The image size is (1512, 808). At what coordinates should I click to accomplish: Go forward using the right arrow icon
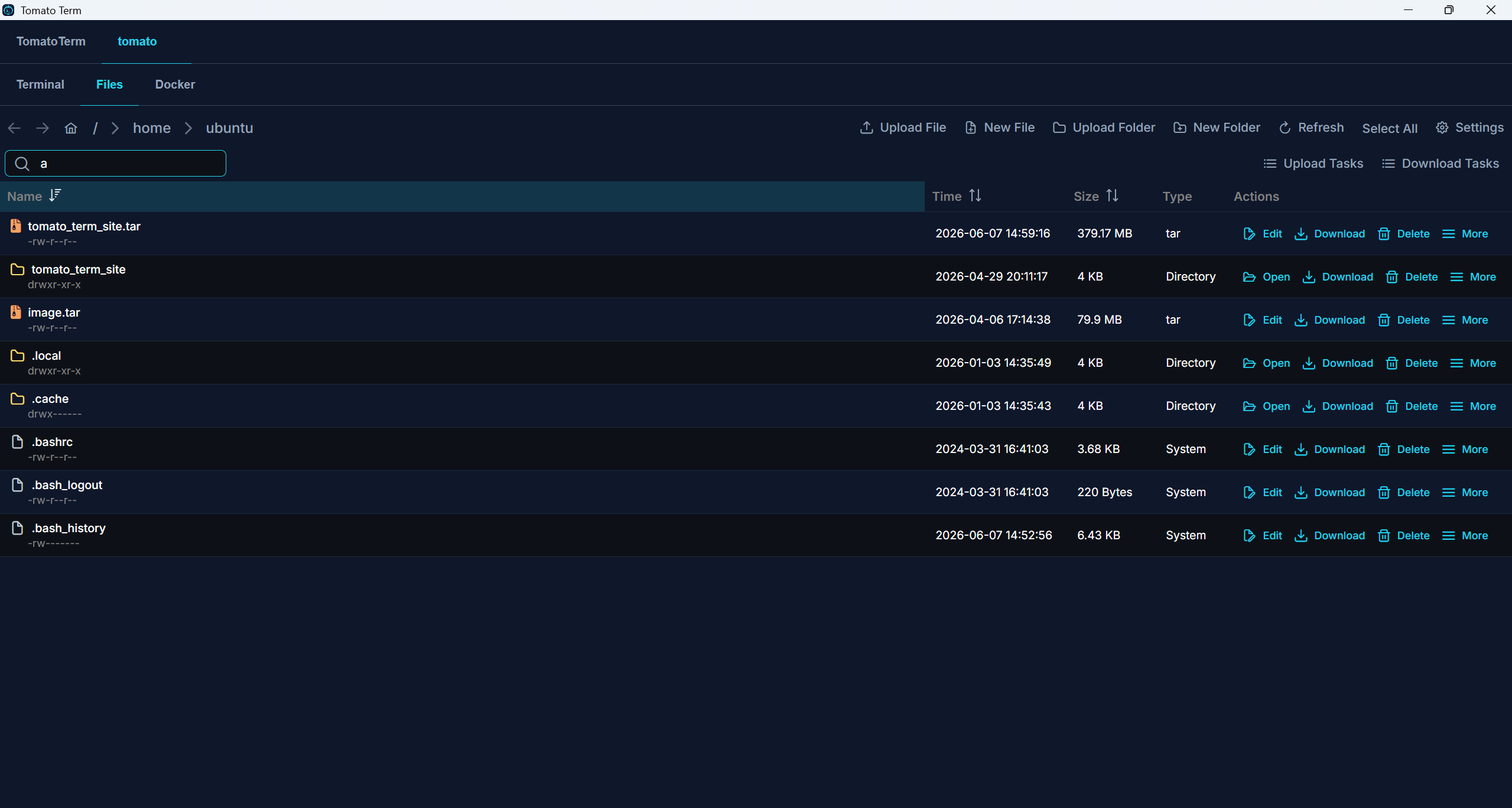[x=43, y=128]
